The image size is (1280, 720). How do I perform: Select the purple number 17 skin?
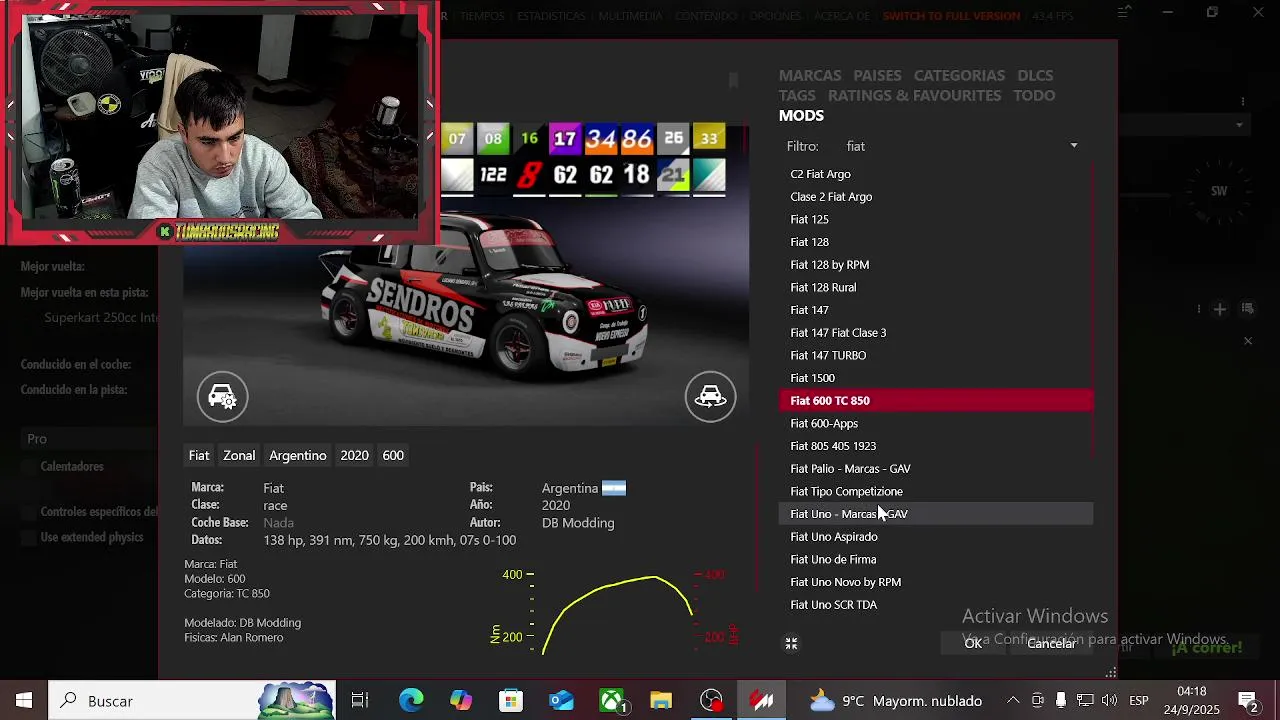(x=565, y=139)
